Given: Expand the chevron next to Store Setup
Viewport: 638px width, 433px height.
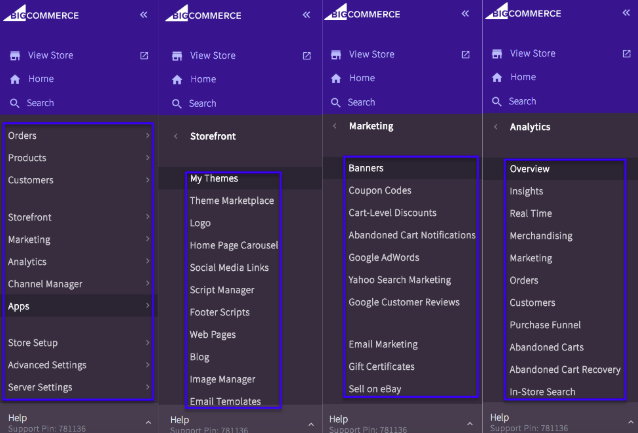Looking at the screenshot, I should [148, 342].
